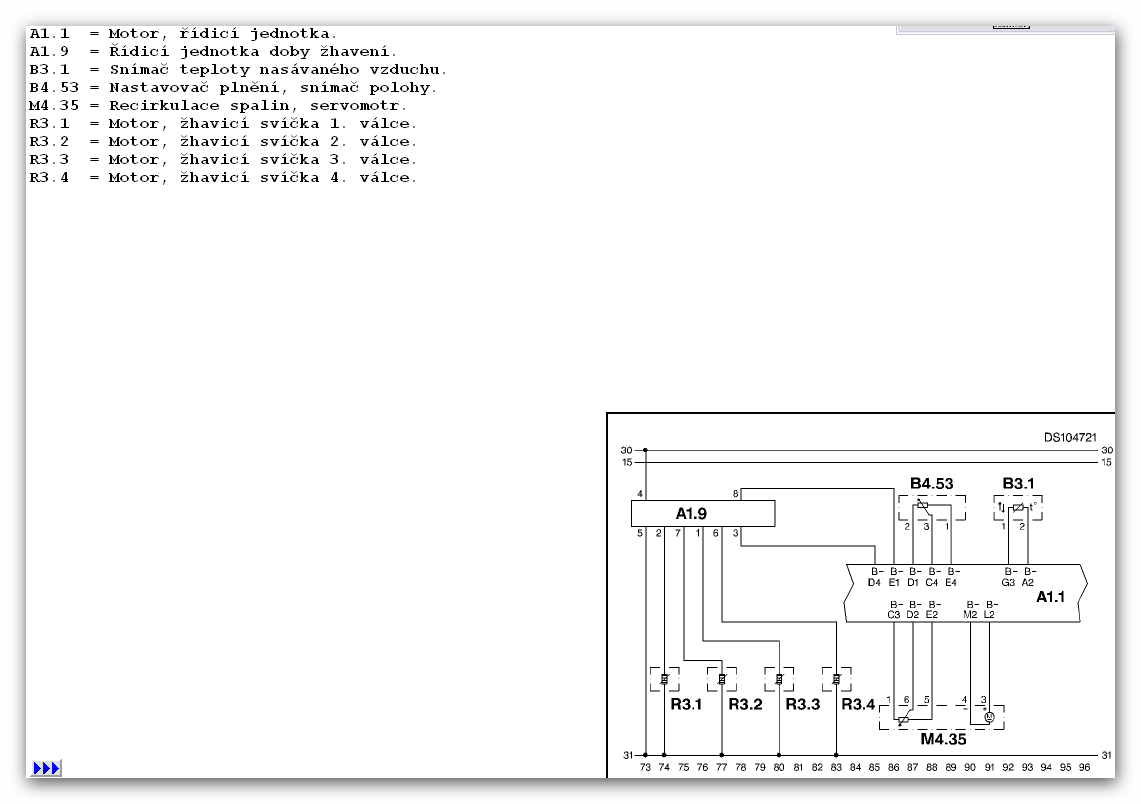
Task: Click the 'B- G3' pin label on A1.1
Action: [1009, 577]
